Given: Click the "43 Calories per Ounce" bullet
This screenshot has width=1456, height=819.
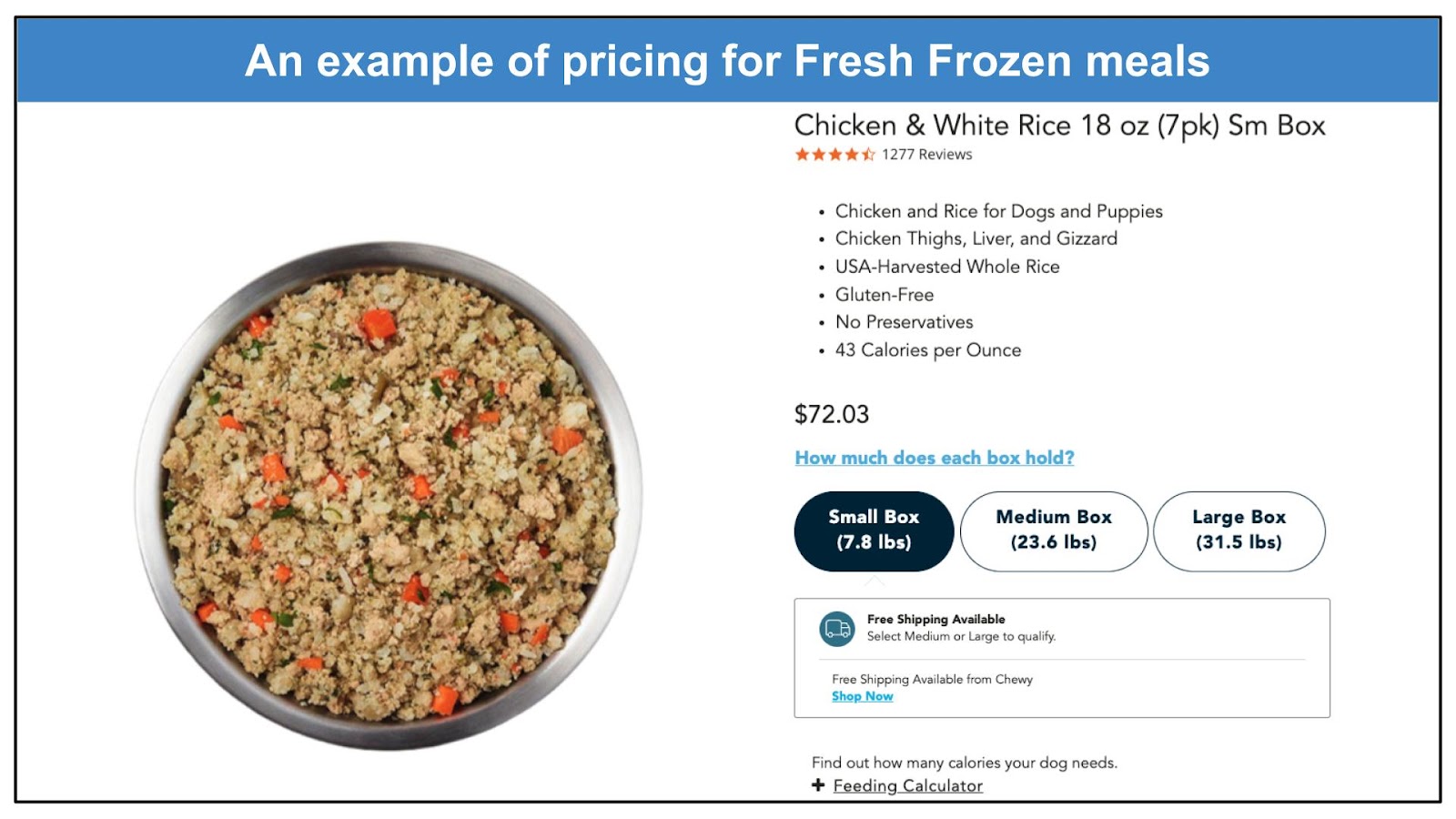Looking at the screenshot, I should pyautogui.click(x=927, y=350).
